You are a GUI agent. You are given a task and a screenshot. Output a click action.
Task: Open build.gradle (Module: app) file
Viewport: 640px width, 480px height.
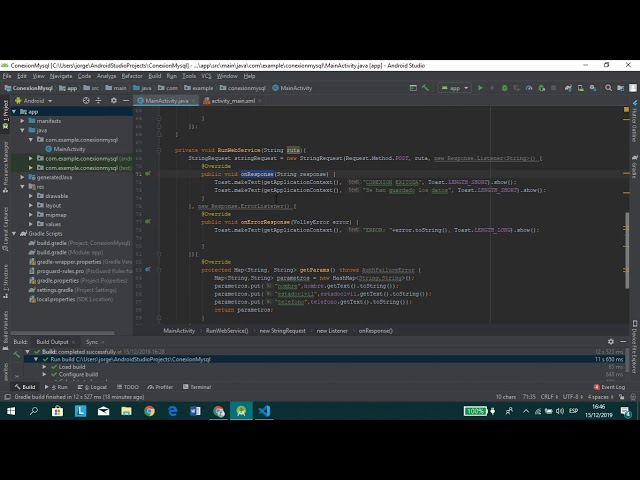[x=66, y=252]
